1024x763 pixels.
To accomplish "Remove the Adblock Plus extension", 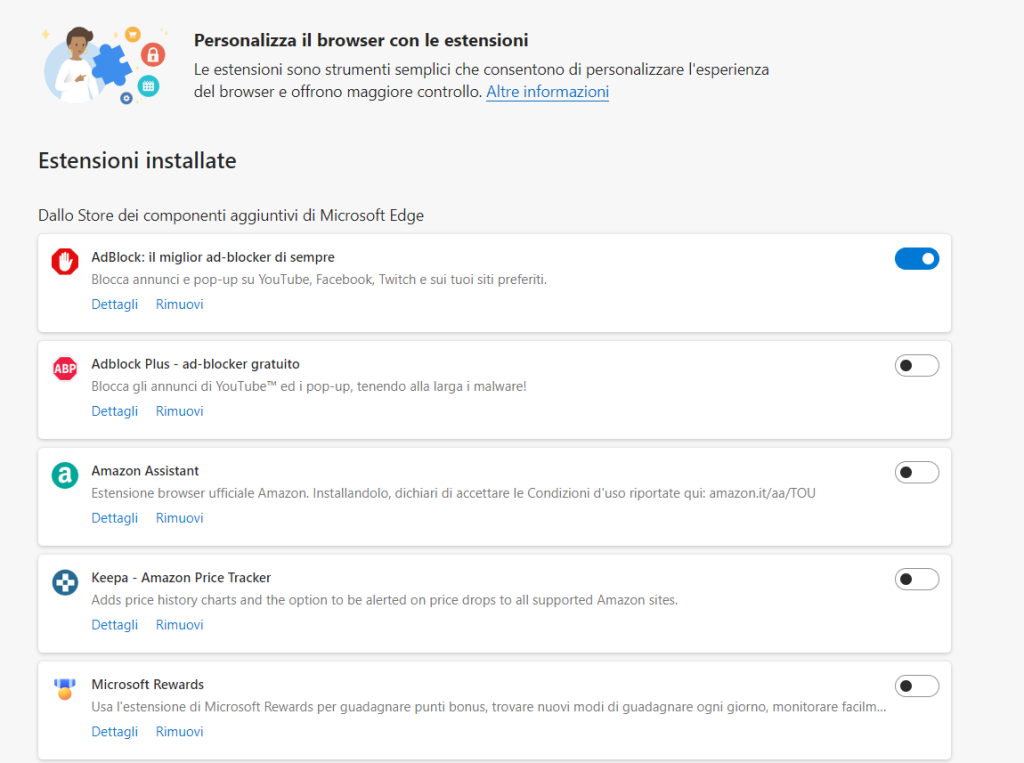I will coord(180,411).
